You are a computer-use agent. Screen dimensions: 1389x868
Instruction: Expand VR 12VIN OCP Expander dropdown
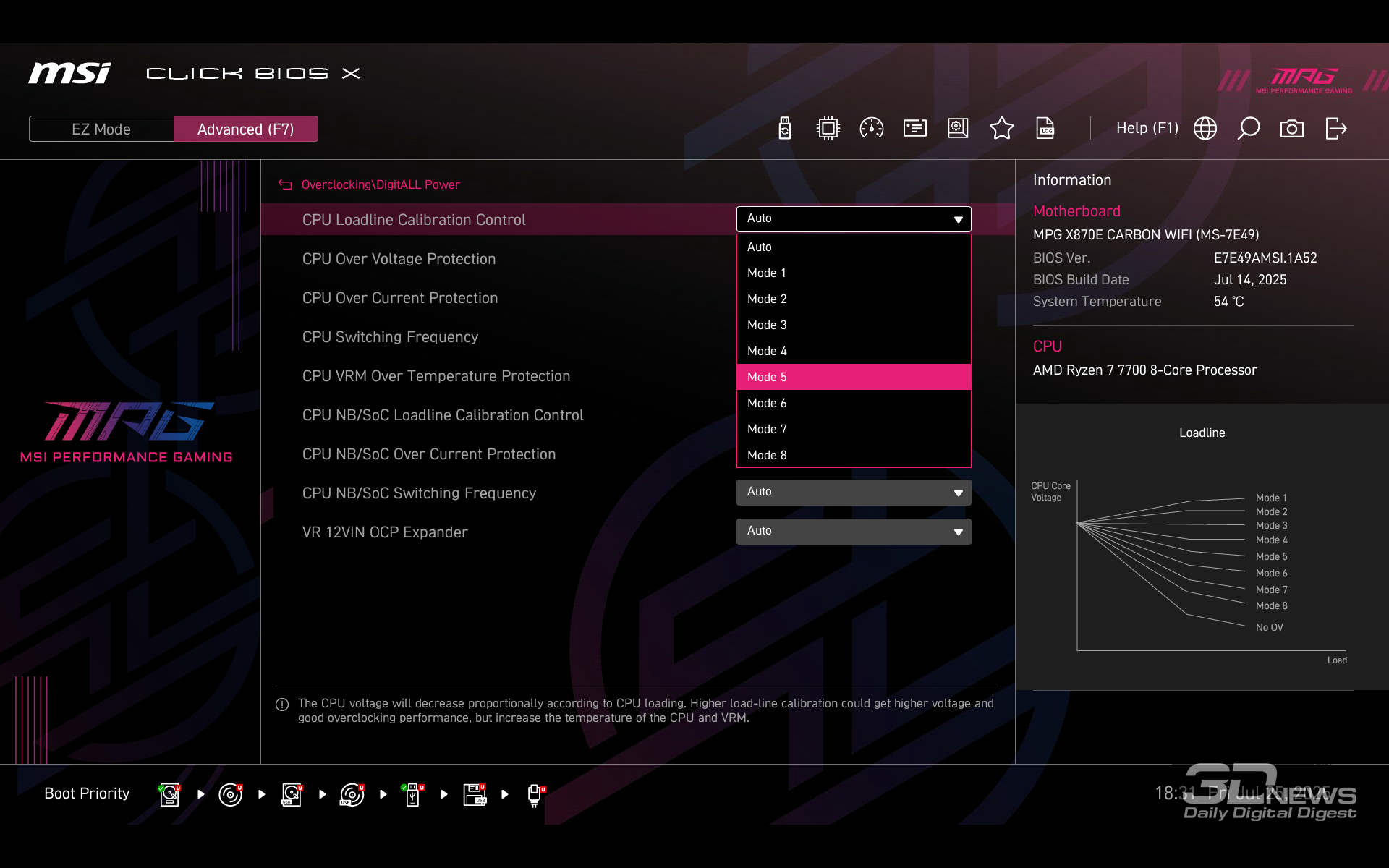[x=854, y=532]
